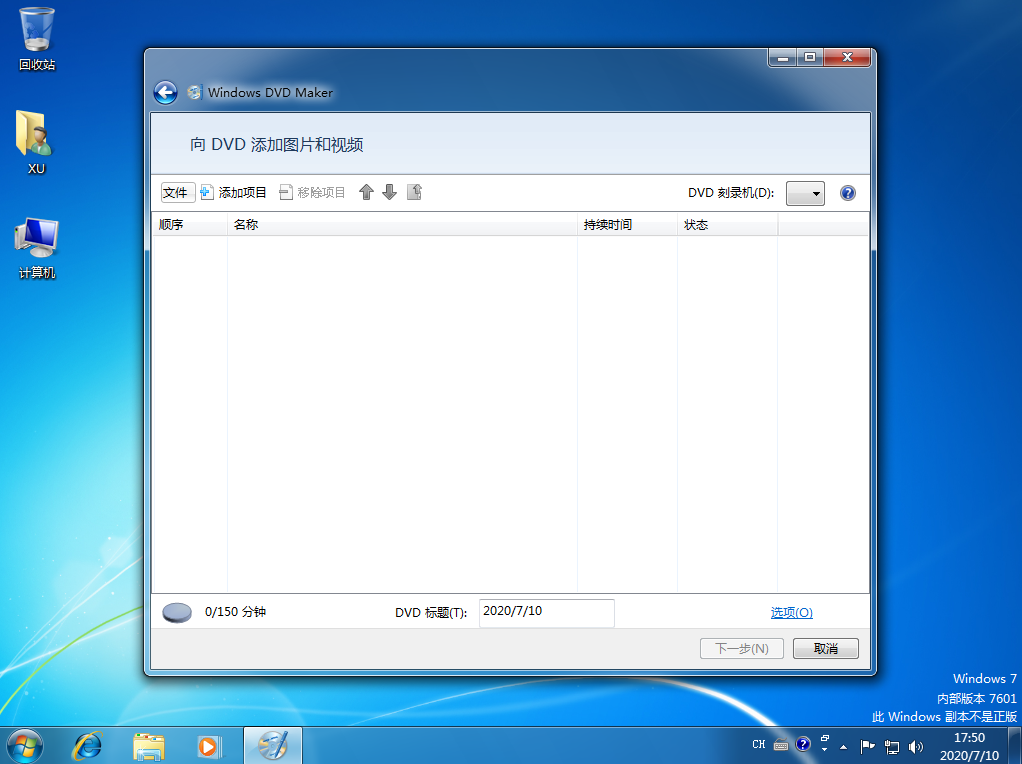1022x764 pixels.
Task: Click the Action Center flag icon
Action: pyautogui.click(x=867, y=746)
